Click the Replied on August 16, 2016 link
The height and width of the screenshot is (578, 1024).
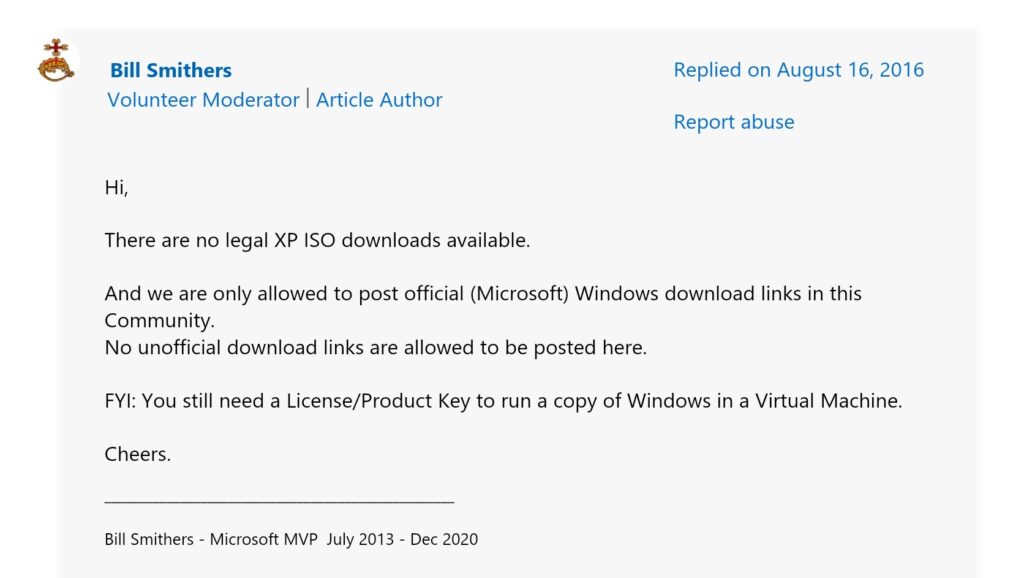tap(799, 69)
